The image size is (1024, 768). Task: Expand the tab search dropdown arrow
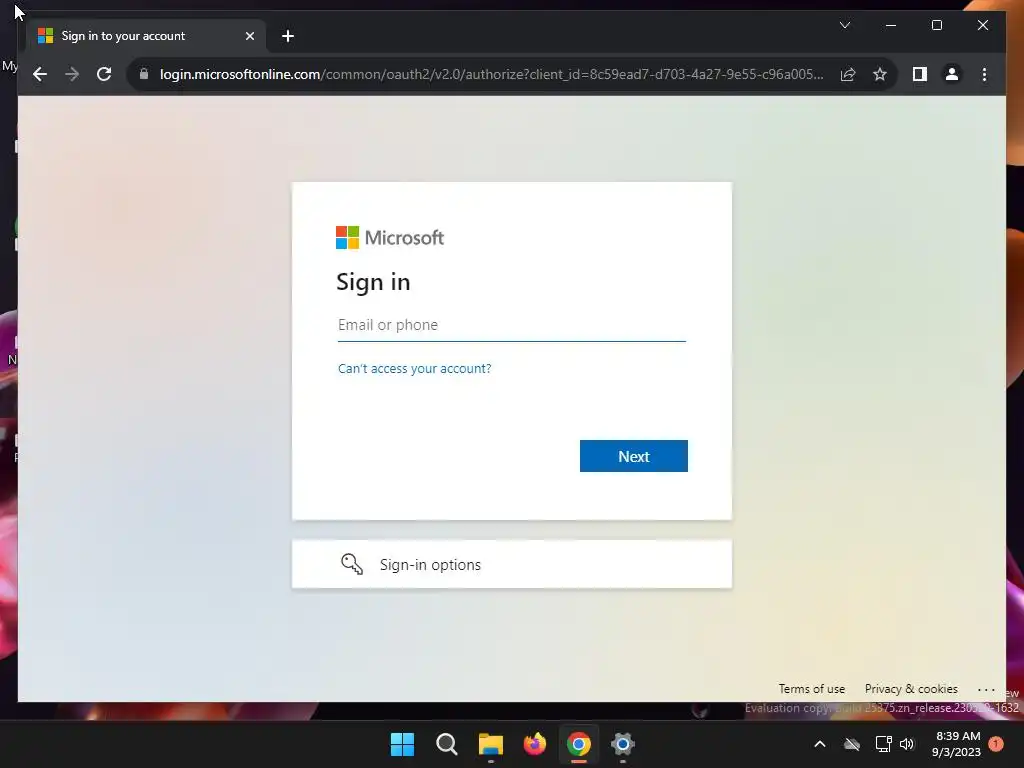844,25
